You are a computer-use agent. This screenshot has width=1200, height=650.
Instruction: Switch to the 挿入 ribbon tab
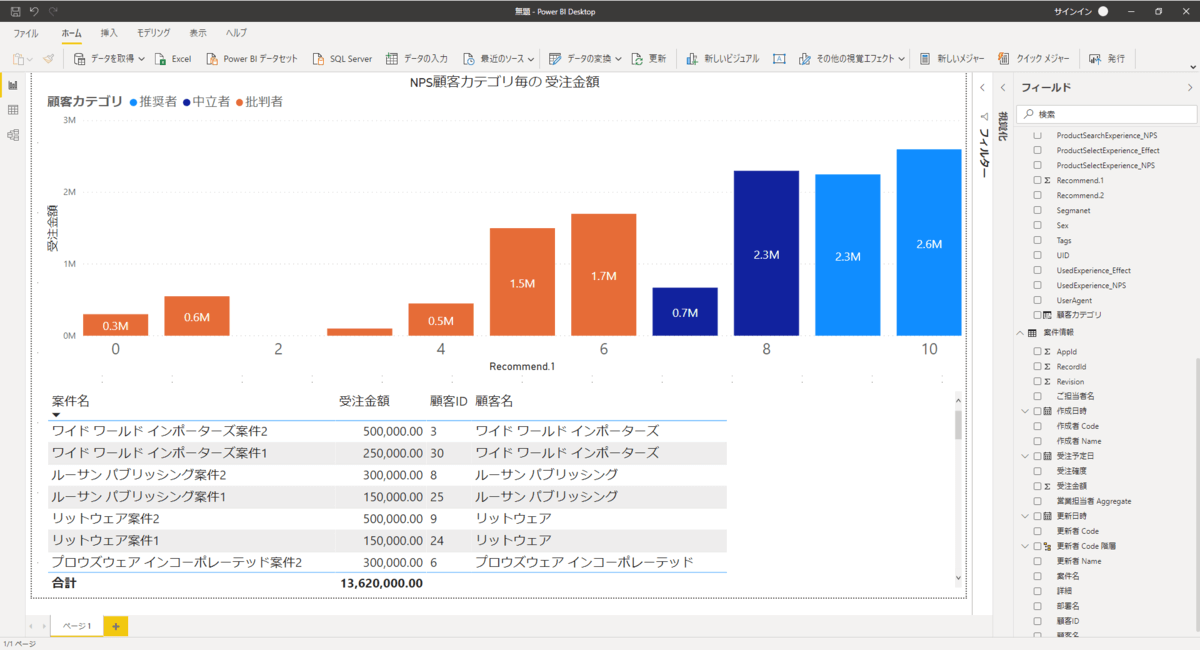coord(109,33)
